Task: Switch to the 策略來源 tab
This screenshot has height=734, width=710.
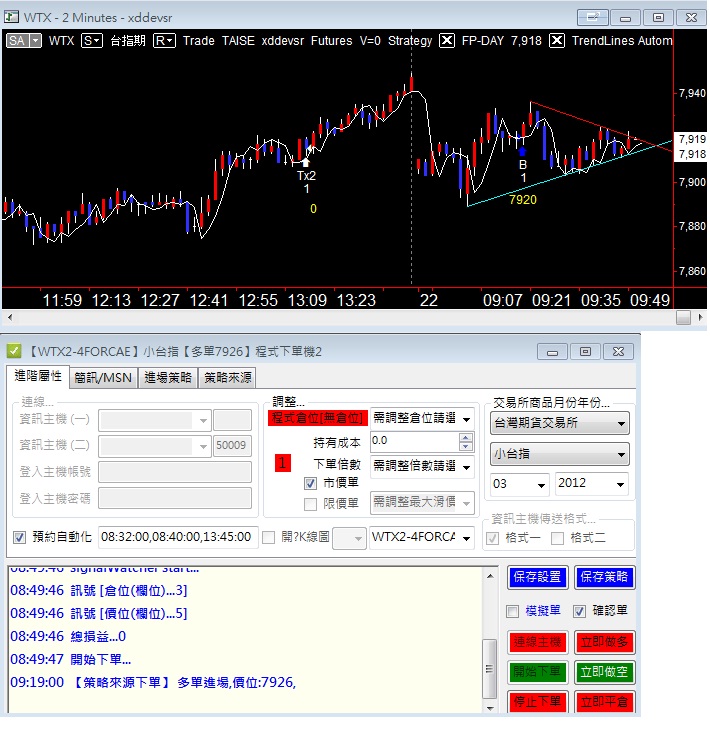Action: (227, 378)
